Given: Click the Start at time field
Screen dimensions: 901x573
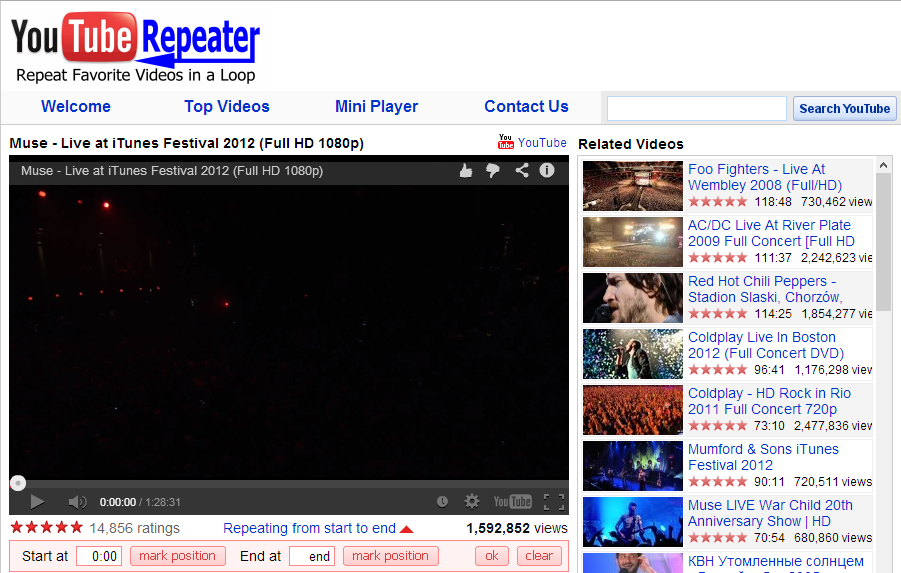Looking at the screenshot, I should [x=99, y=556].
